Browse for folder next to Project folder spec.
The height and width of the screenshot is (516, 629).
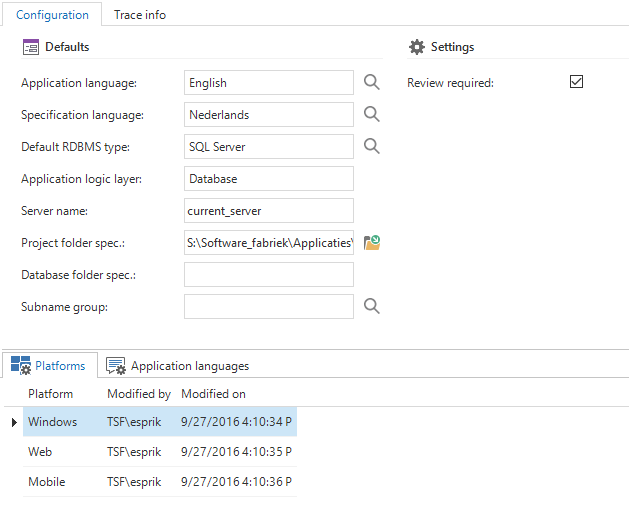pyautogui.click(x=372, y=243)
